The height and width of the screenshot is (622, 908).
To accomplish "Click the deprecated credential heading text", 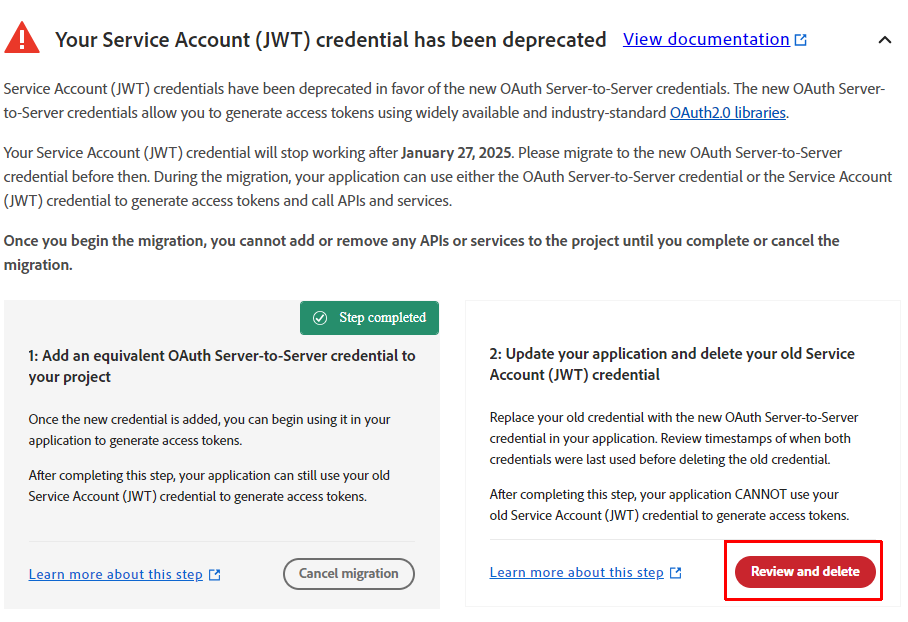I will tap(330, 40).
